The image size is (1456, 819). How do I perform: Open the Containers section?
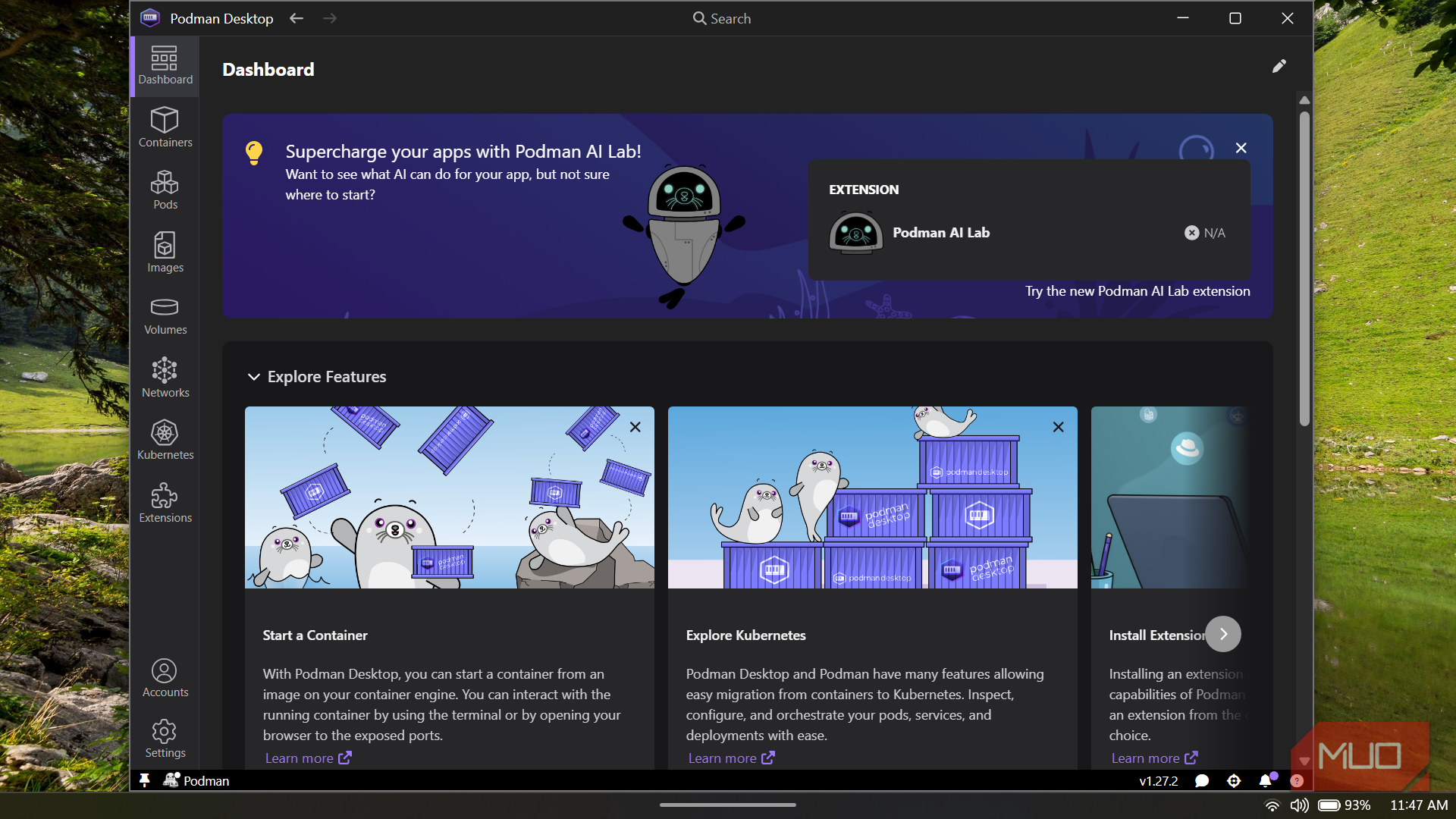click(x=165, y=127)
